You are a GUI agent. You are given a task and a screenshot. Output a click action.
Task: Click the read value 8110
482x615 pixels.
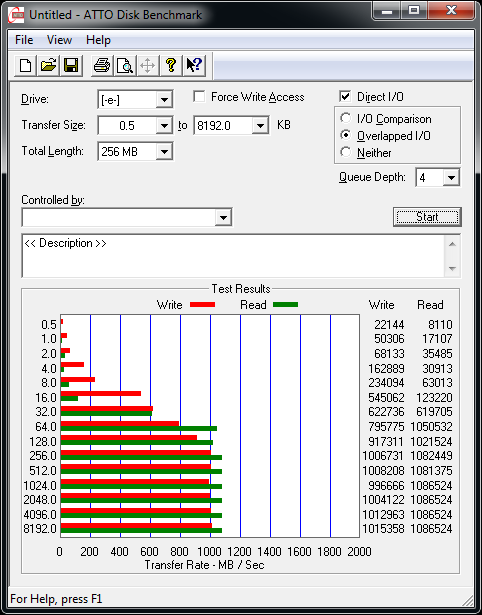(x=438, y=325)
